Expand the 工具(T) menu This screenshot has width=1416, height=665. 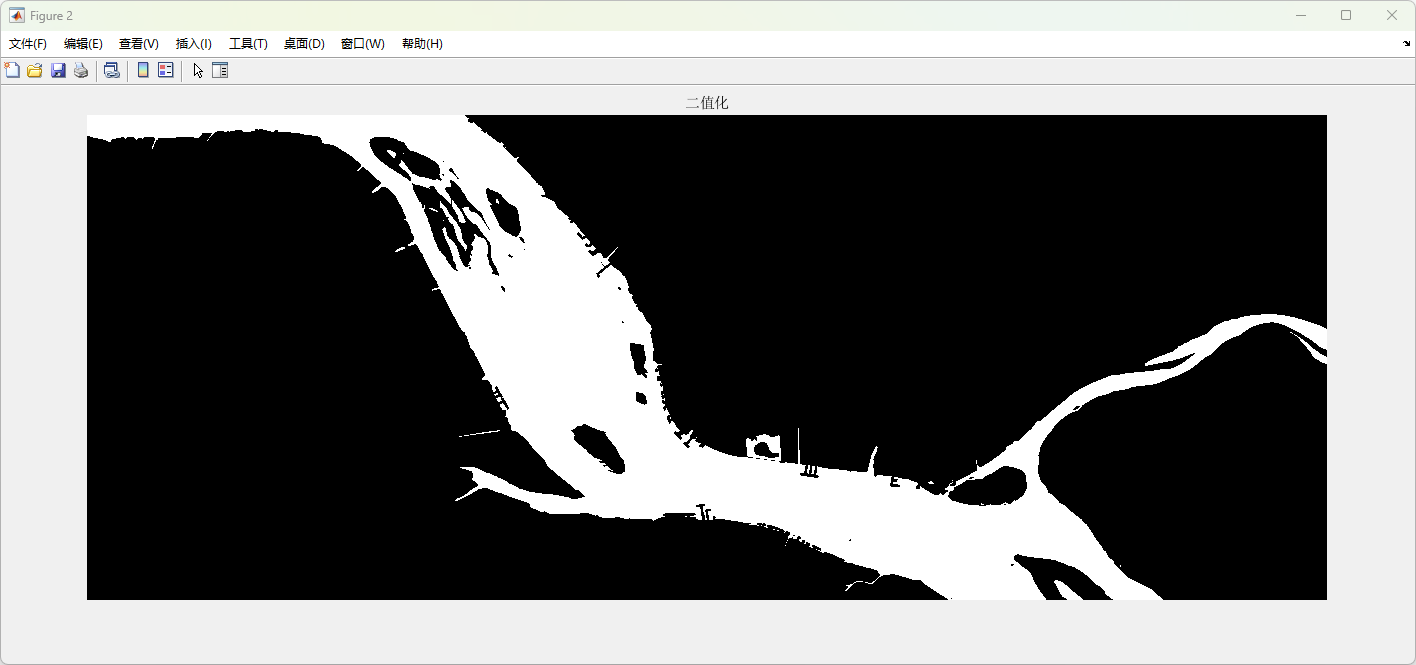[248, 44]
